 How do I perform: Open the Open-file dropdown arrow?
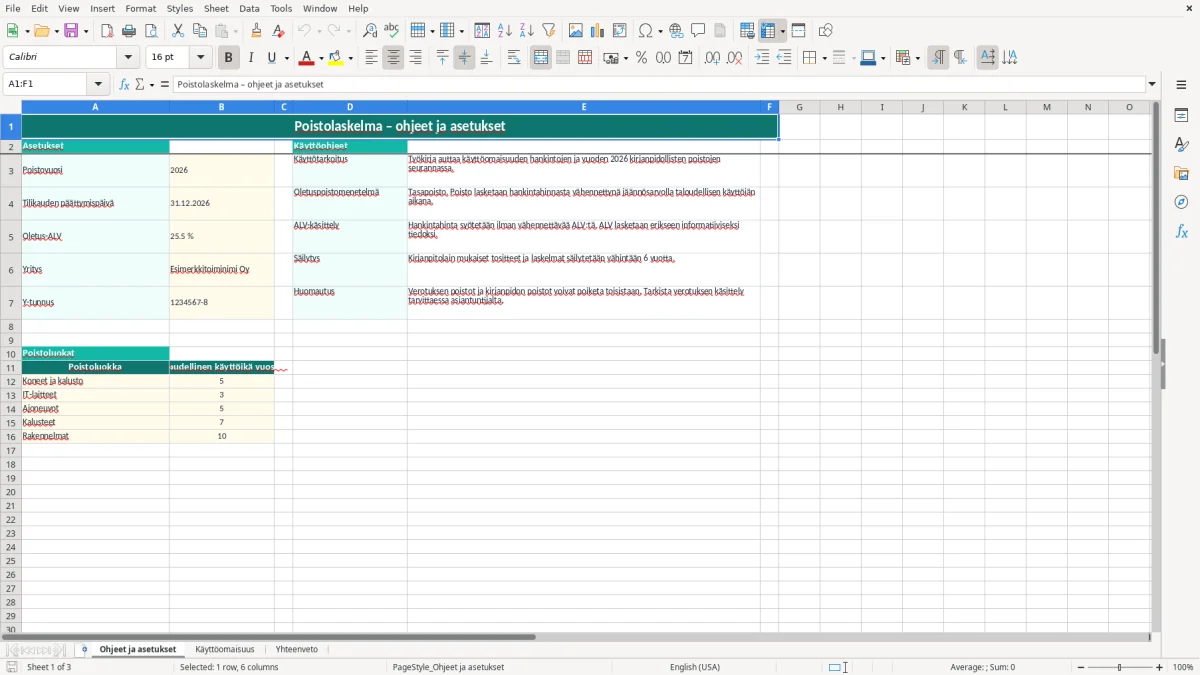pos(55,31)
